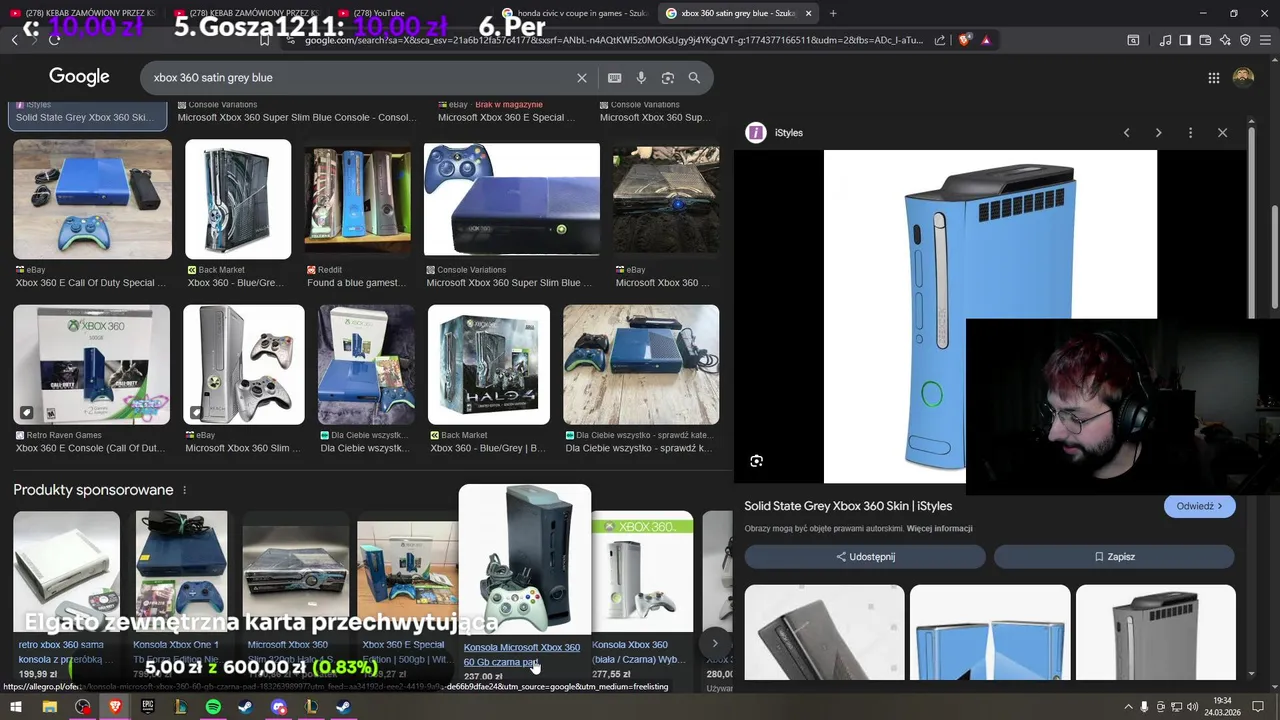Open the Brave browser taskbar icon

(x=115, y=707)
